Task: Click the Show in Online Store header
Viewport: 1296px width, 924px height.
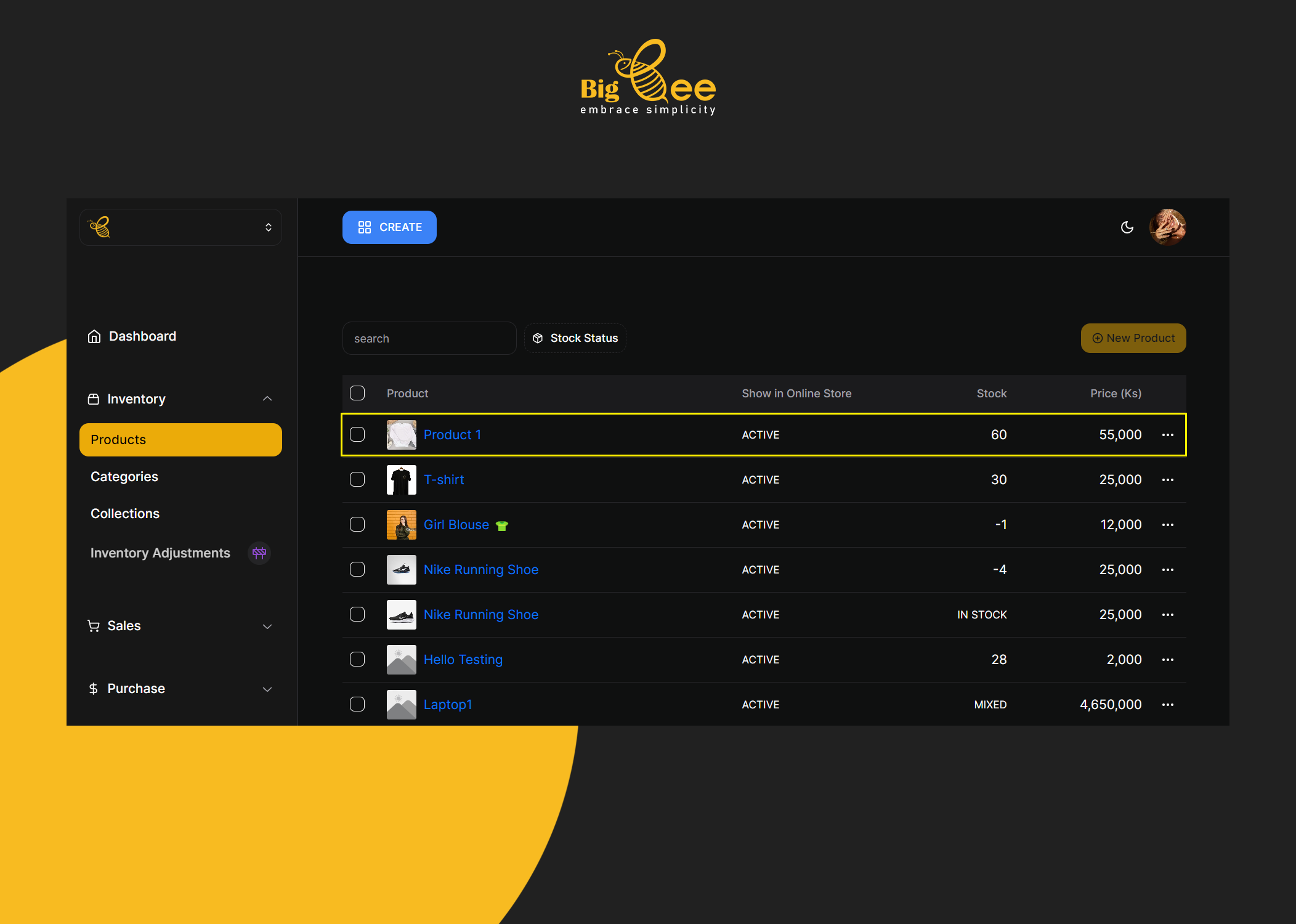Action: (x=796, y=394)
